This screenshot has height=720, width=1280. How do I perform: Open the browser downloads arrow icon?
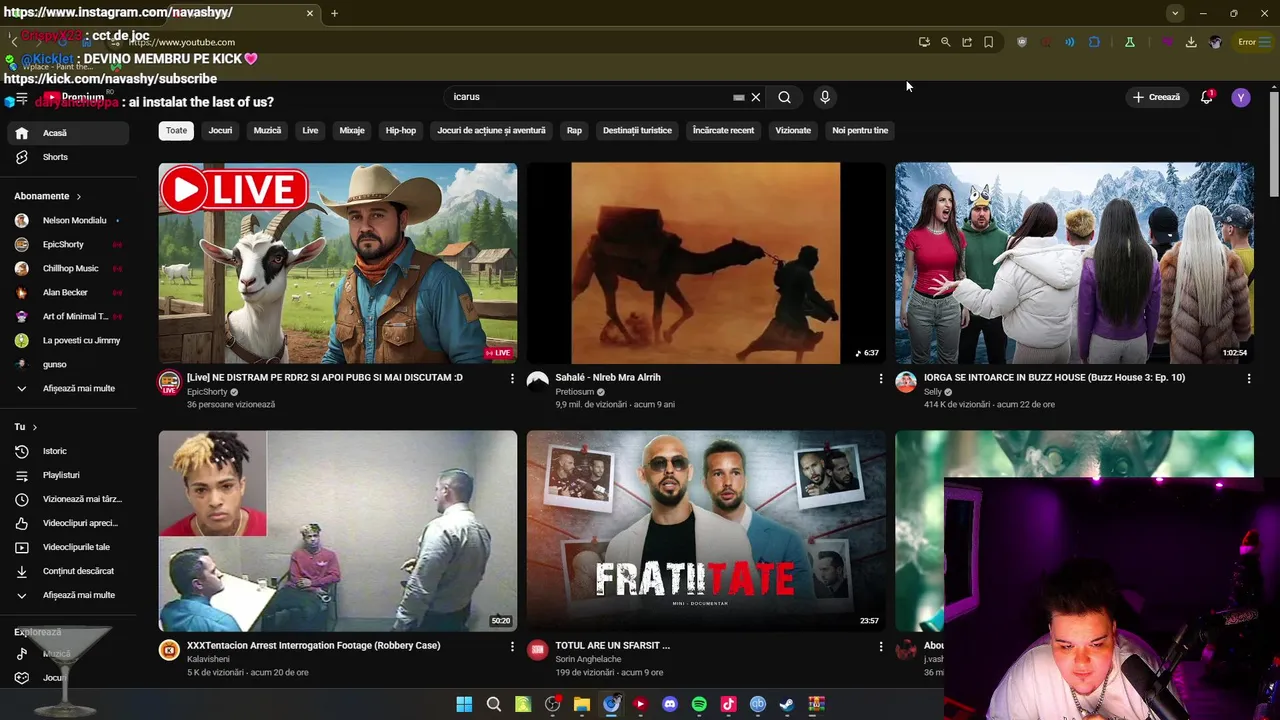click(x=1191, y=42)
